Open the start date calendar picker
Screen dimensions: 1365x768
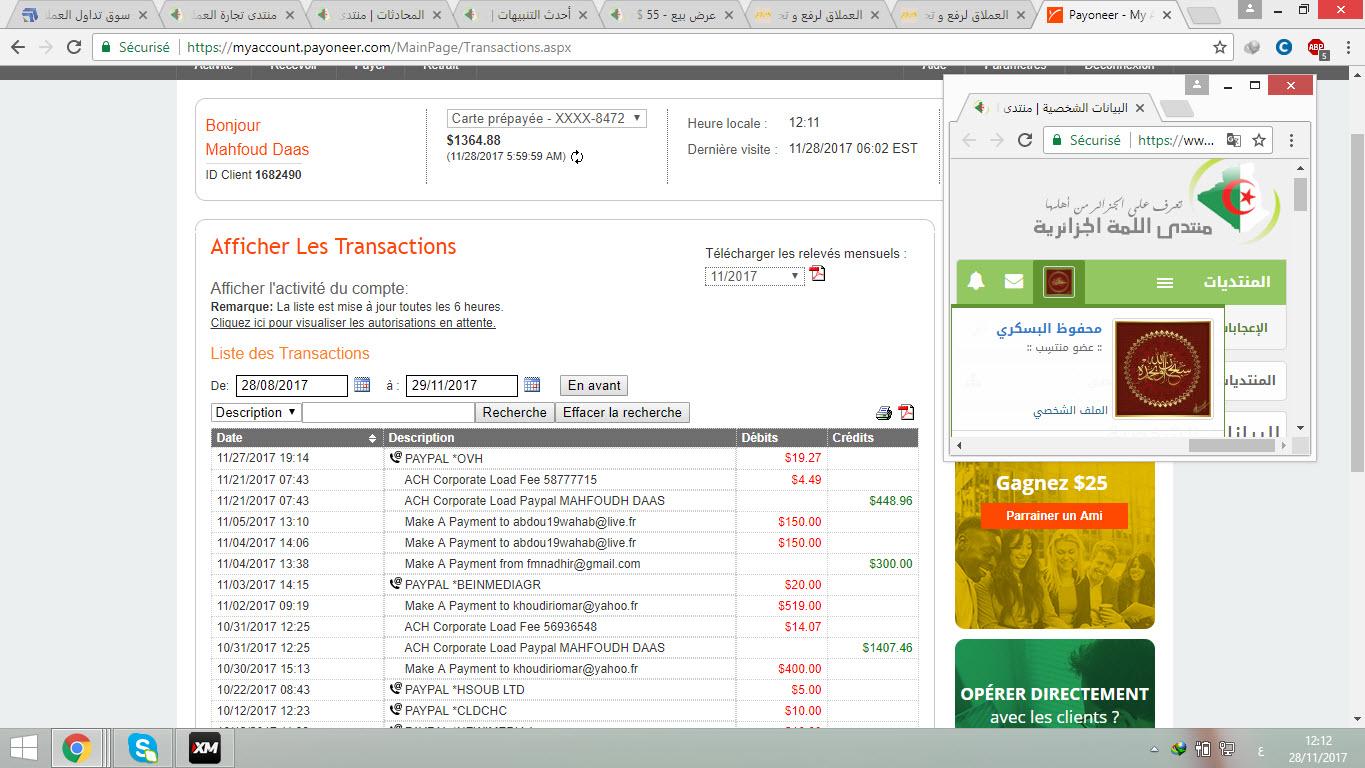(362, 385)
